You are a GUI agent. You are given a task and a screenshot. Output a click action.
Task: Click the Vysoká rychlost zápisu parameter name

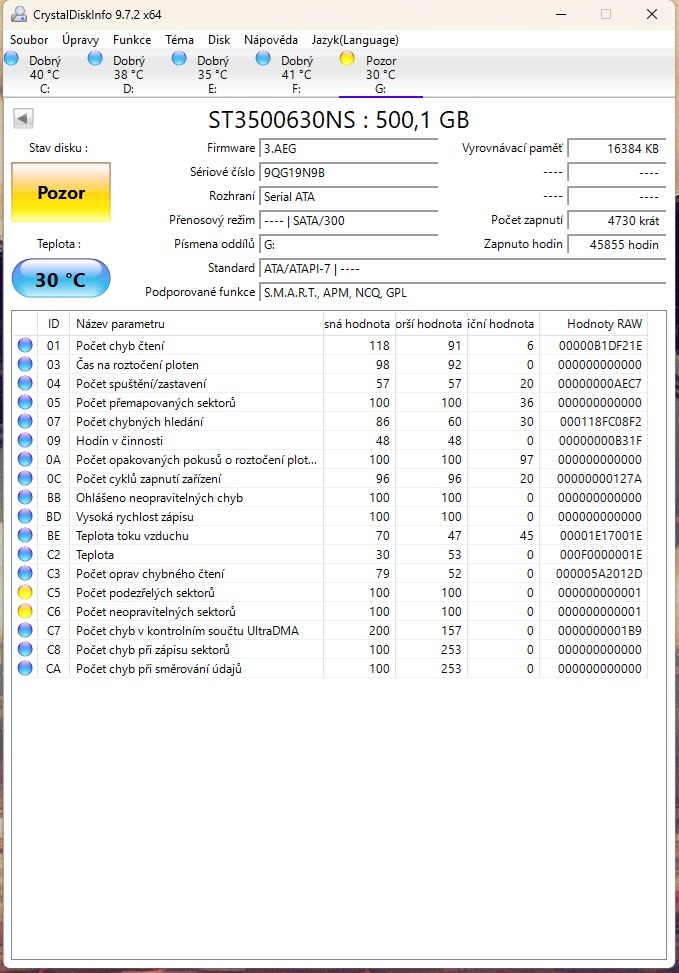click(x=135, y=517)
